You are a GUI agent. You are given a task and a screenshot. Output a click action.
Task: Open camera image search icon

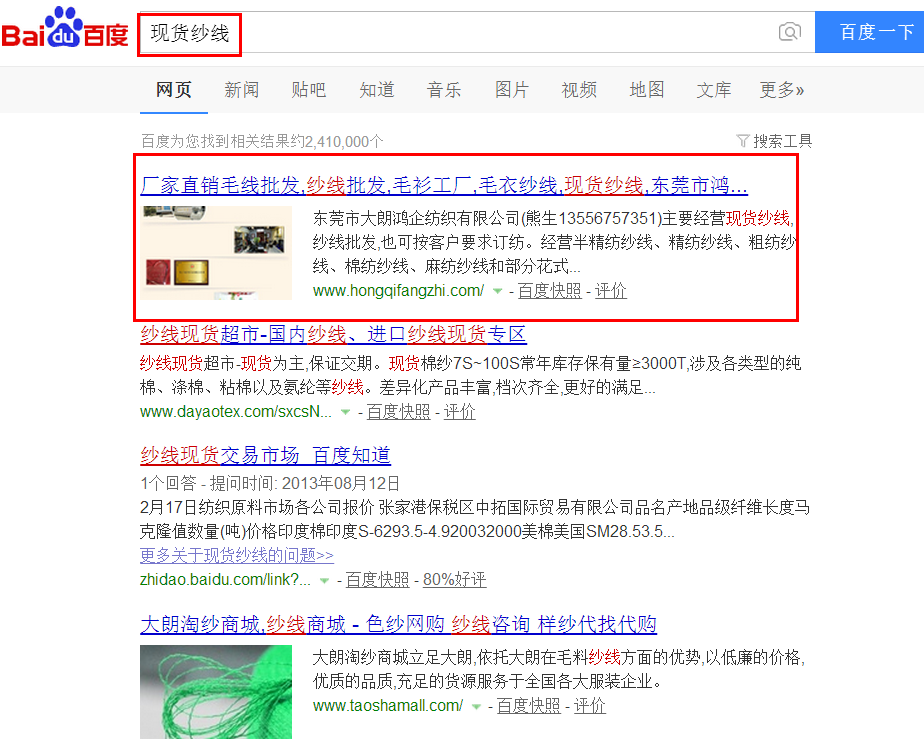point(789,32)
